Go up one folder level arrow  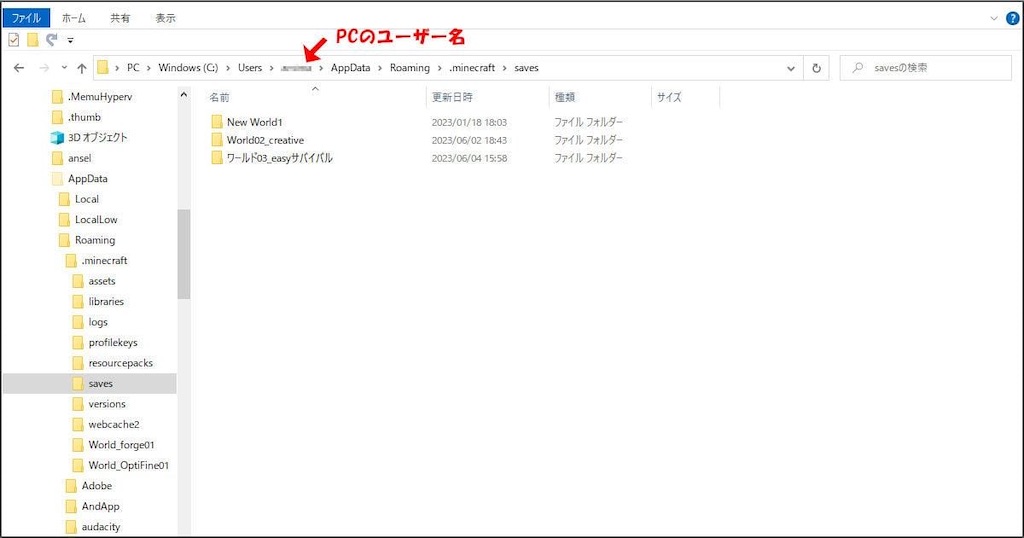tap(82, 68)
